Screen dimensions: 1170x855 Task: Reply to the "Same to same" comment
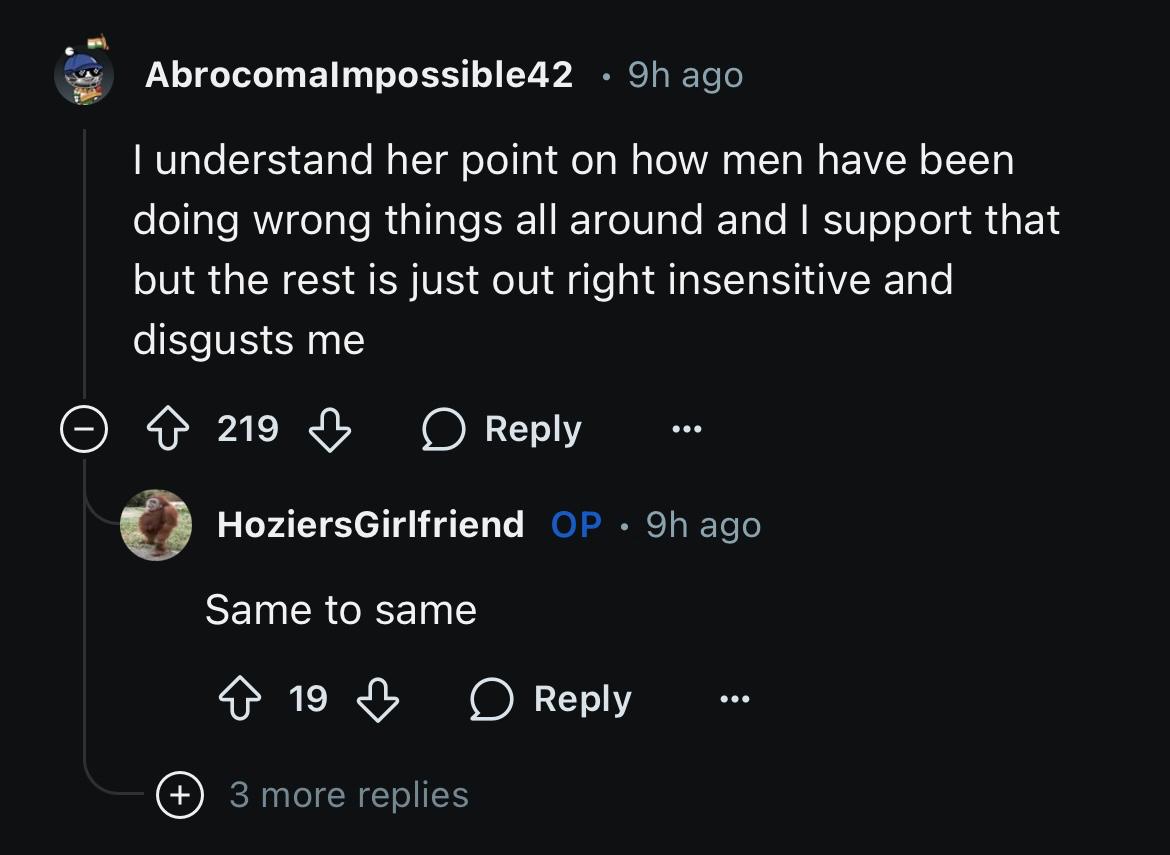point(551,699)
